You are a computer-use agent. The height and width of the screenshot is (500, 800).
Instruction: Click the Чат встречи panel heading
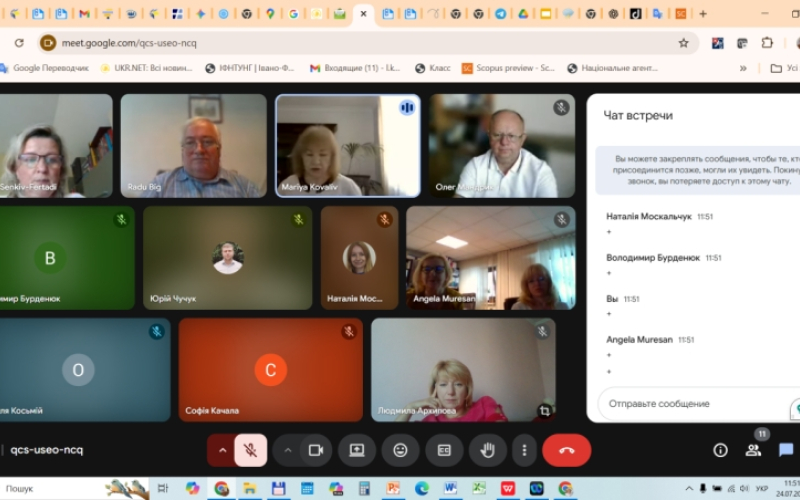(638, 115)
